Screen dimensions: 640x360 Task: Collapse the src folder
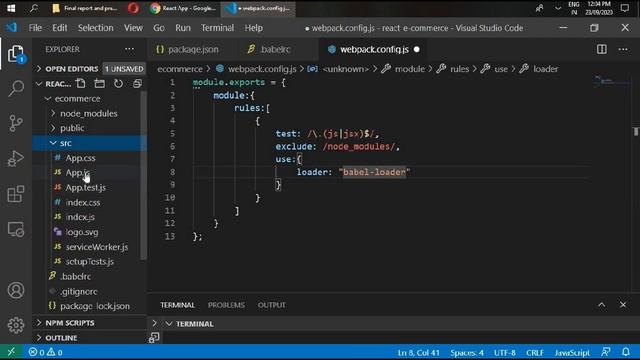90,143
